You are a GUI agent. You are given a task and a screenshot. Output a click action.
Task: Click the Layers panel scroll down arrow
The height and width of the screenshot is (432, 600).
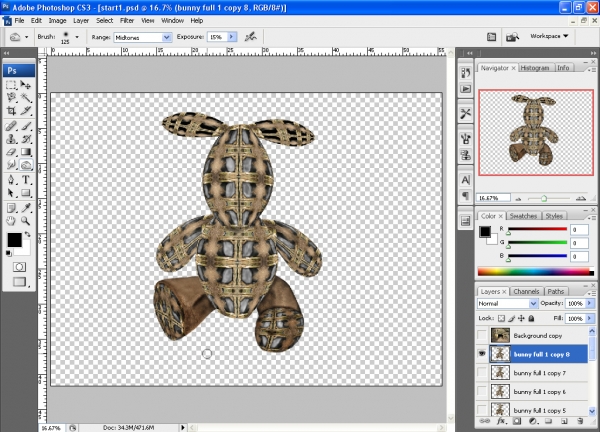592,411
